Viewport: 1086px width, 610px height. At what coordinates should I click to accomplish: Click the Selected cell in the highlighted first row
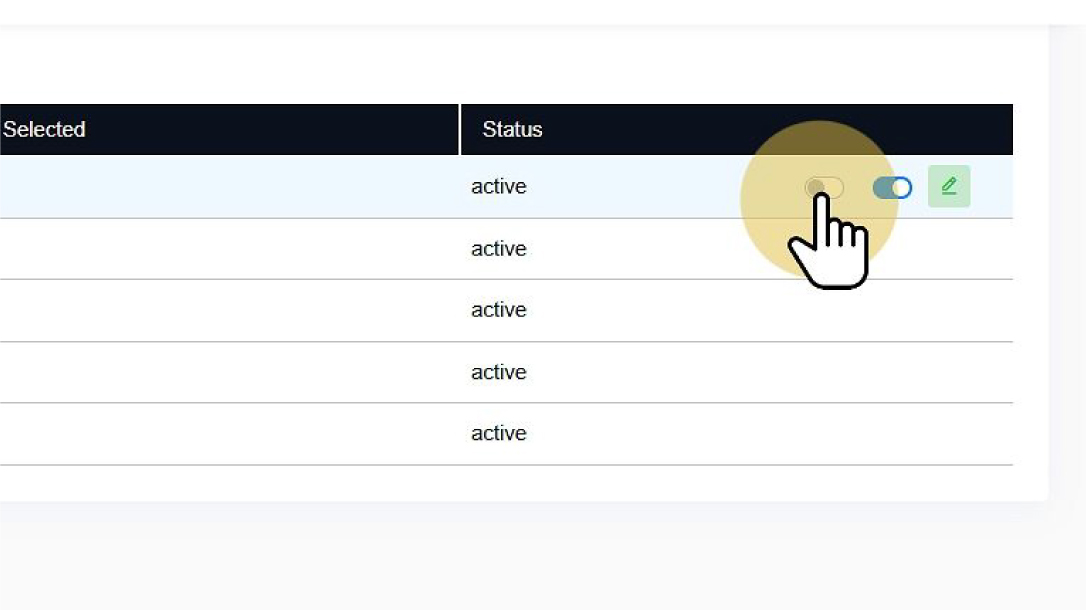[228, 187]
